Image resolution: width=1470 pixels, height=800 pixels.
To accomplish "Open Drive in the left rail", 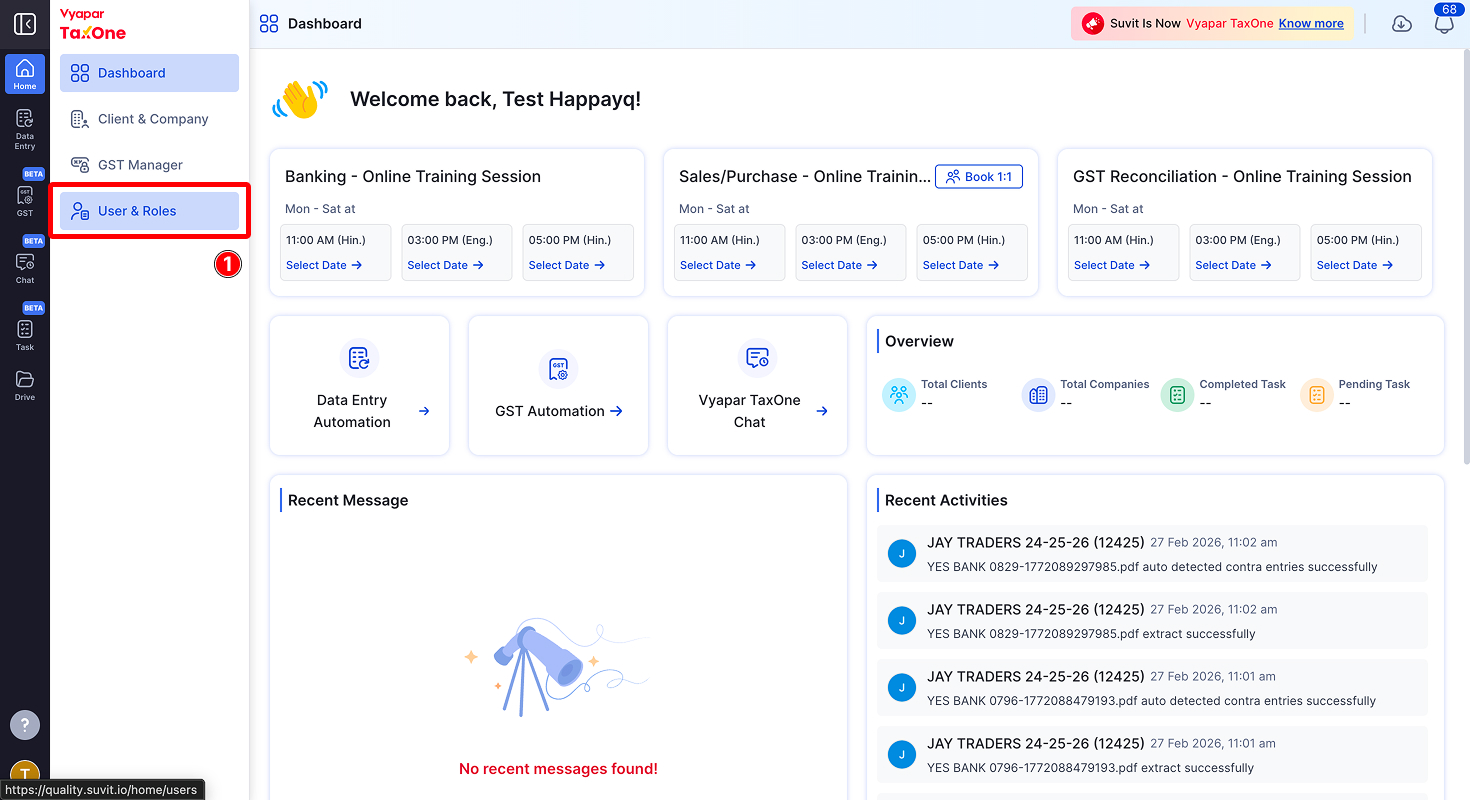I will 25,385.
